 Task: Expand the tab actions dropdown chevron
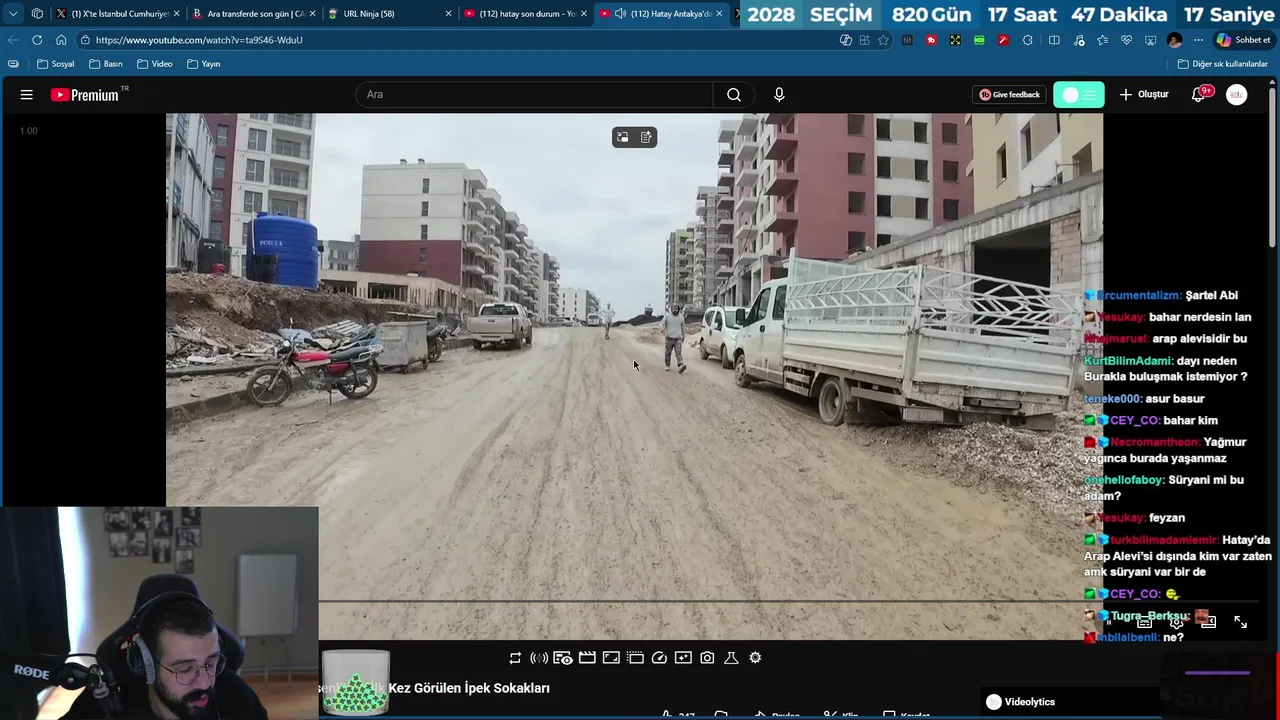click(x=13, y=14)
